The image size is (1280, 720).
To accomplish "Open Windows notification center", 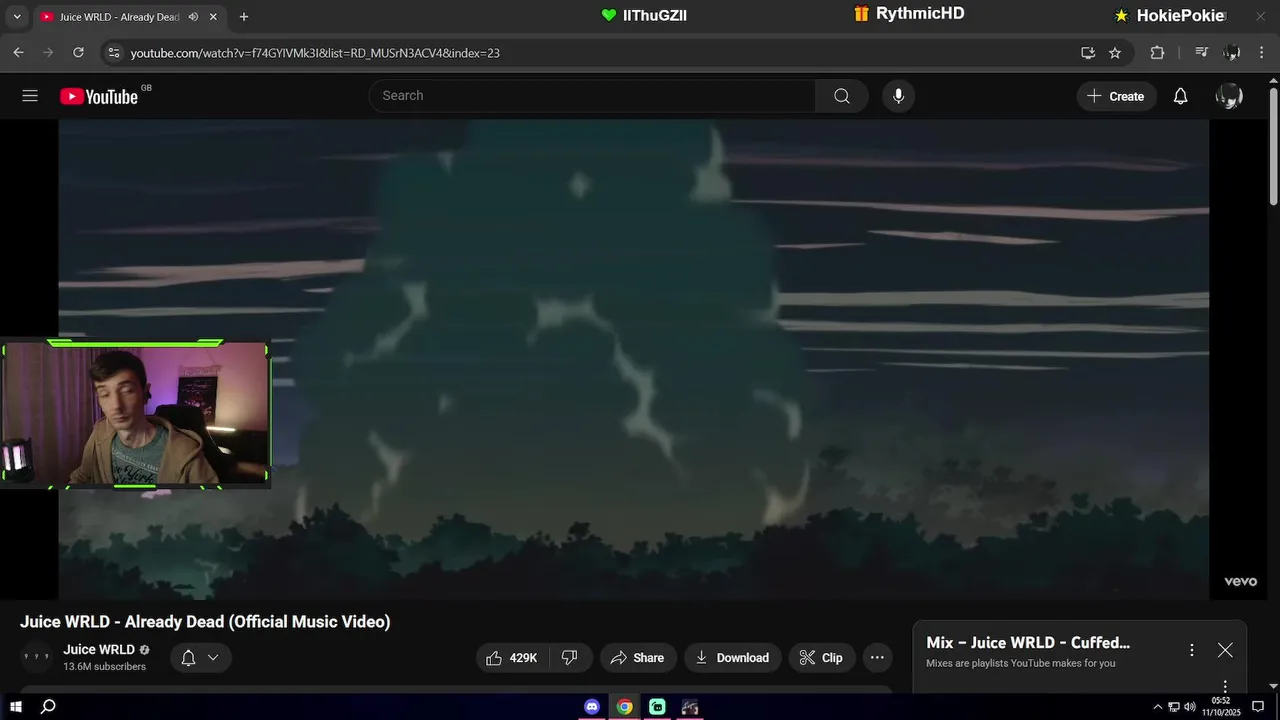I will [x=1258, y=707].
